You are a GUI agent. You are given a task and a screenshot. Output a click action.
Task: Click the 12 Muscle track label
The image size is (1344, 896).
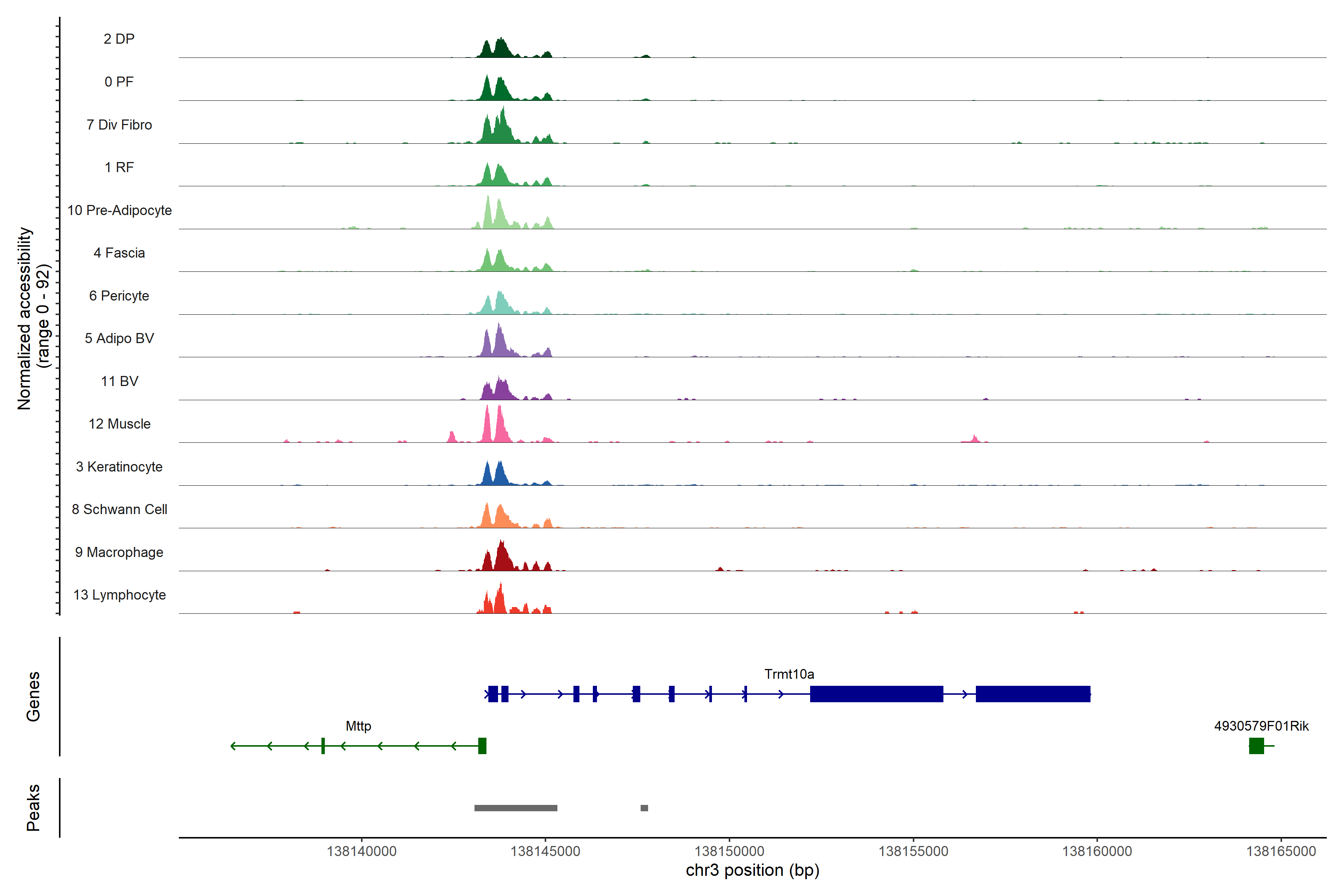[x=119, y=424]
